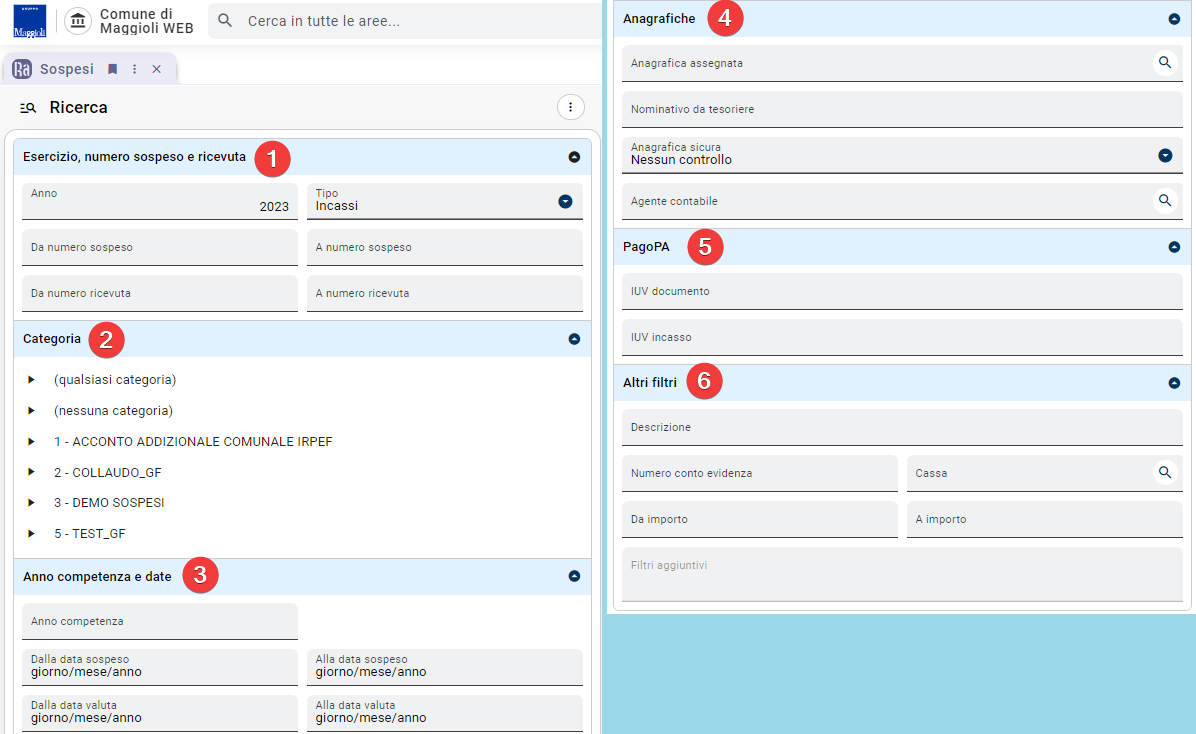Expand the 3 - DEMO SOSPESI node
Image resolution: width=1196 pixels, height=734 pixels.
tap(31, 503)
